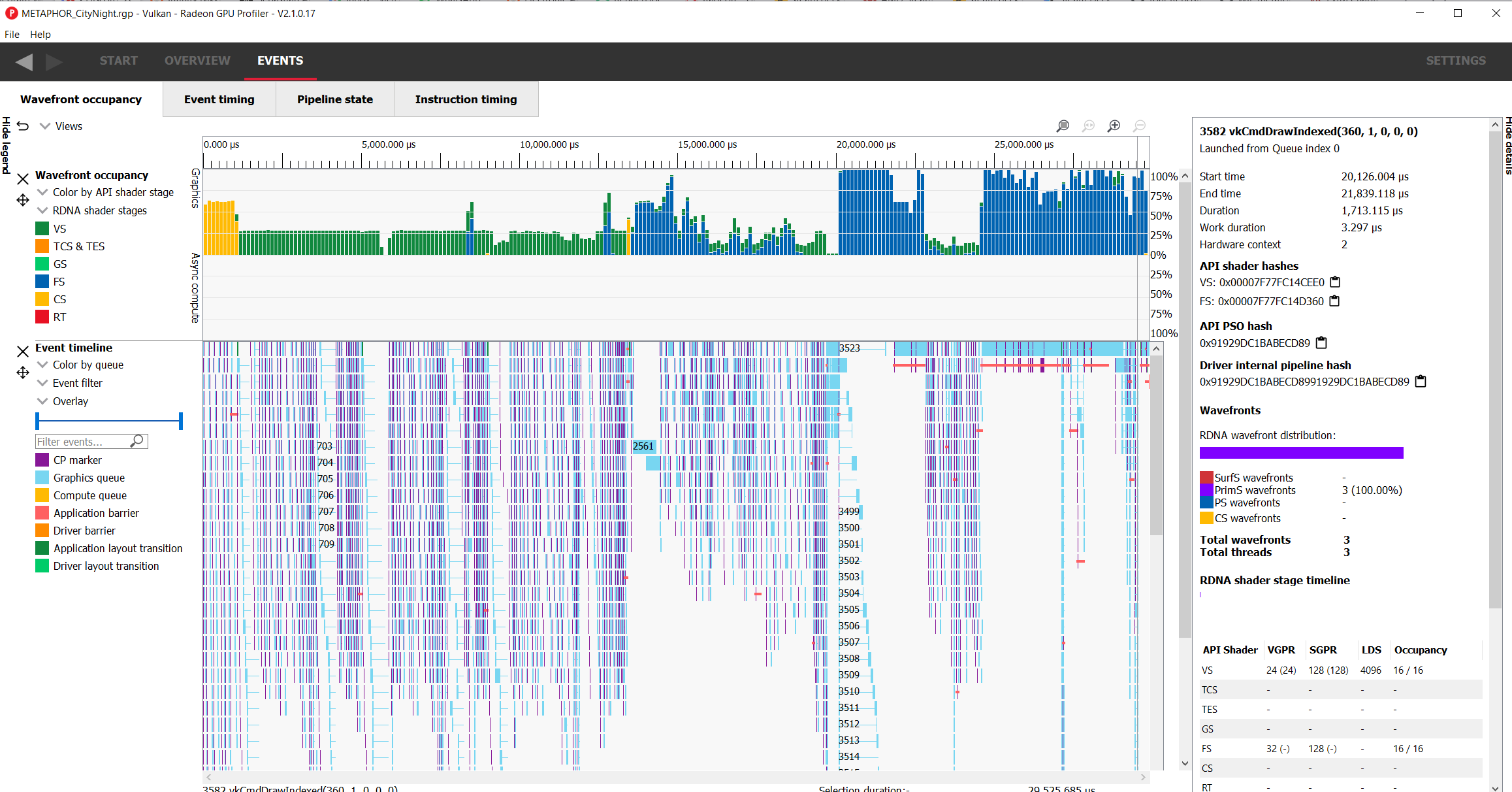Click the zoom to selection magnifier icon
The width and height of the screenshot is (1512, 792).
(1063, 125)
